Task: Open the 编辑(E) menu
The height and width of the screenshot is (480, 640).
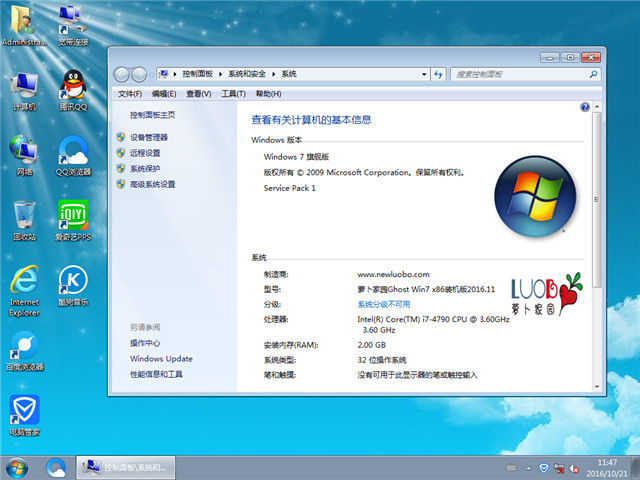Action: click(x=164, y=94)
